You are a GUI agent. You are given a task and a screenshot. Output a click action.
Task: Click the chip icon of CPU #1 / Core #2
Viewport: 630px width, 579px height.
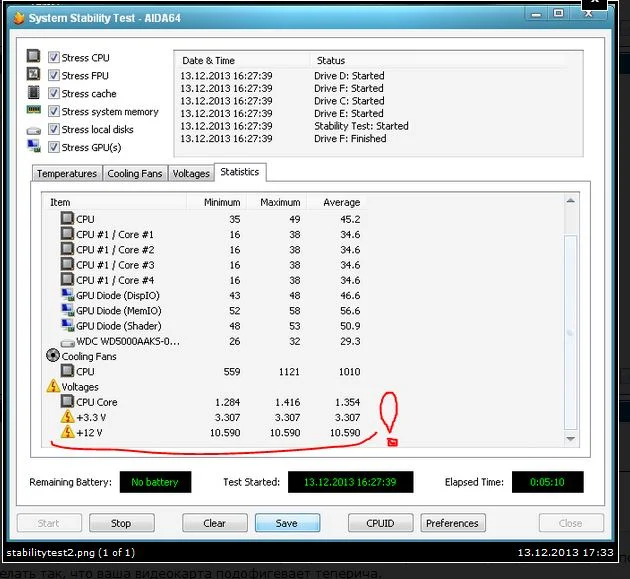[67, 249]
